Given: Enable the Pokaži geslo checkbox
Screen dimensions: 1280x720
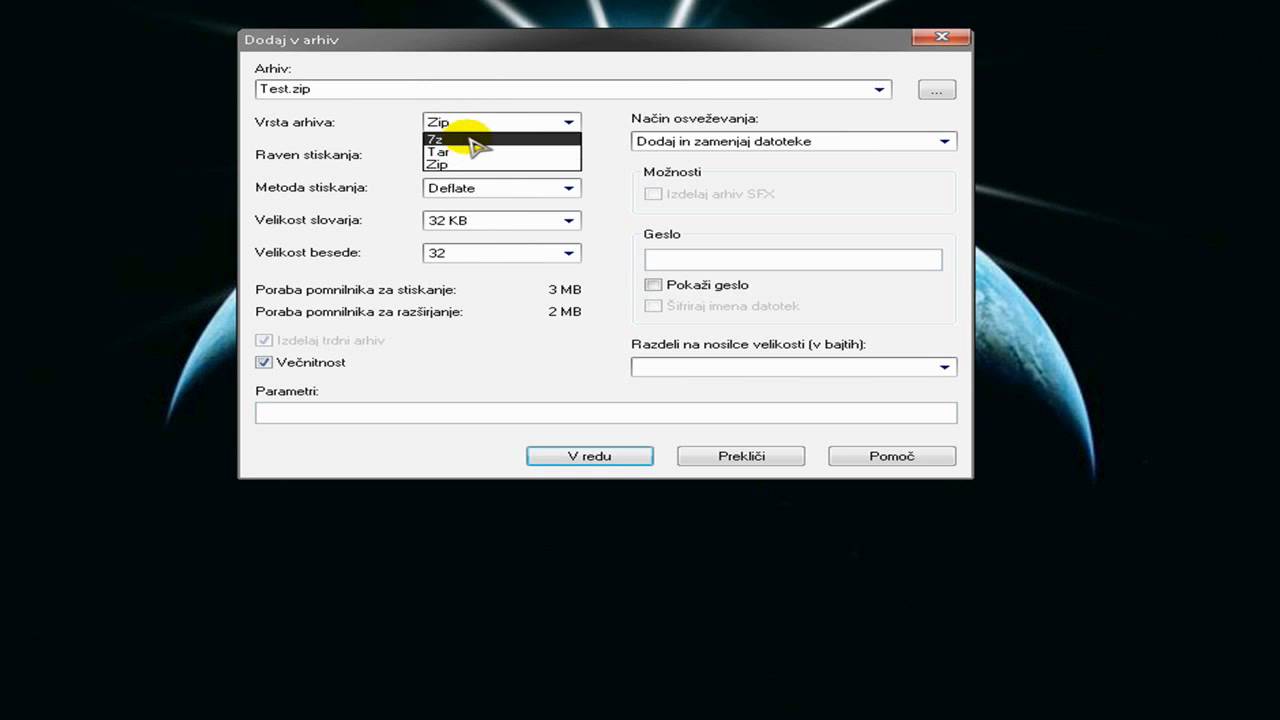Looking at the screenshot, I should pos(653,285).
